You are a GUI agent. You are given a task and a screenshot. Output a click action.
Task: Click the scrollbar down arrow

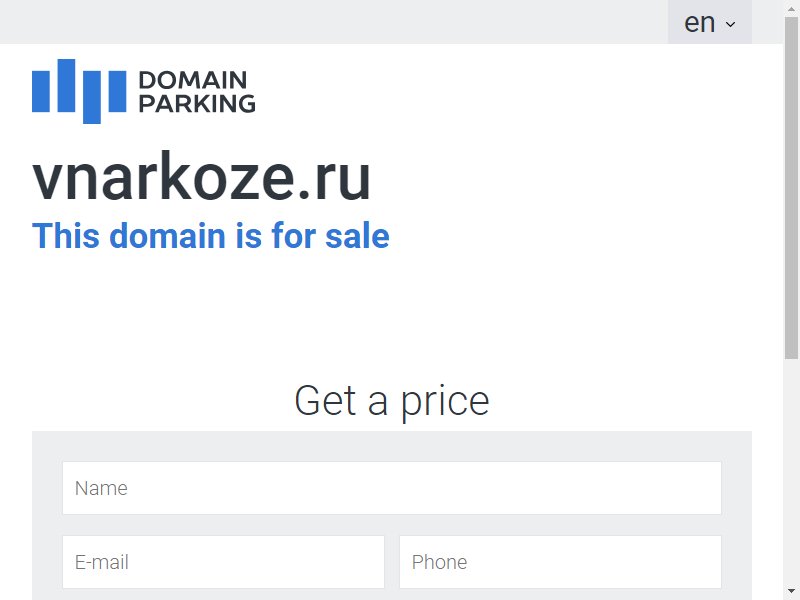(791, 592)
